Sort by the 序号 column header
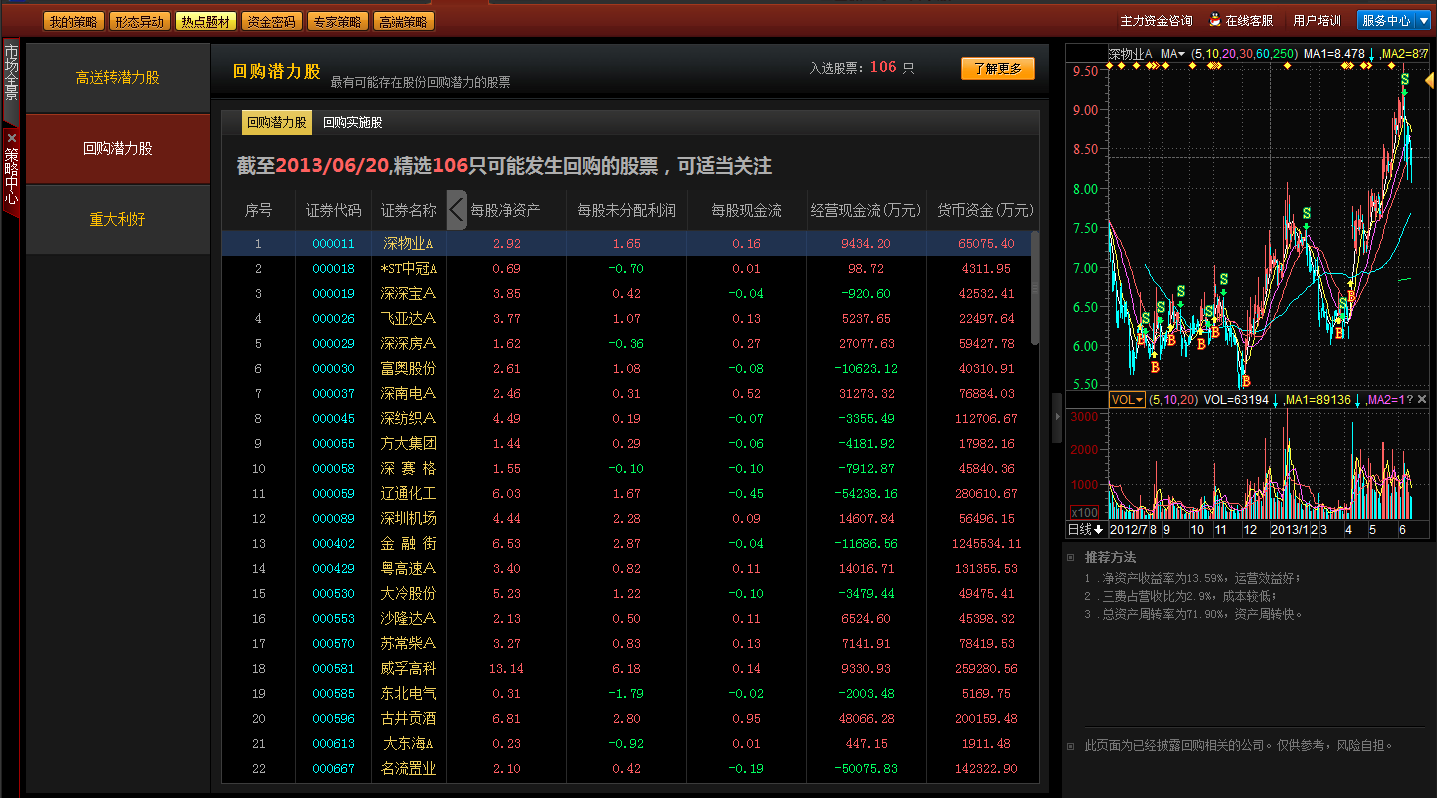Viewport: 1437px width, 798px height. [x=258, y=210]
